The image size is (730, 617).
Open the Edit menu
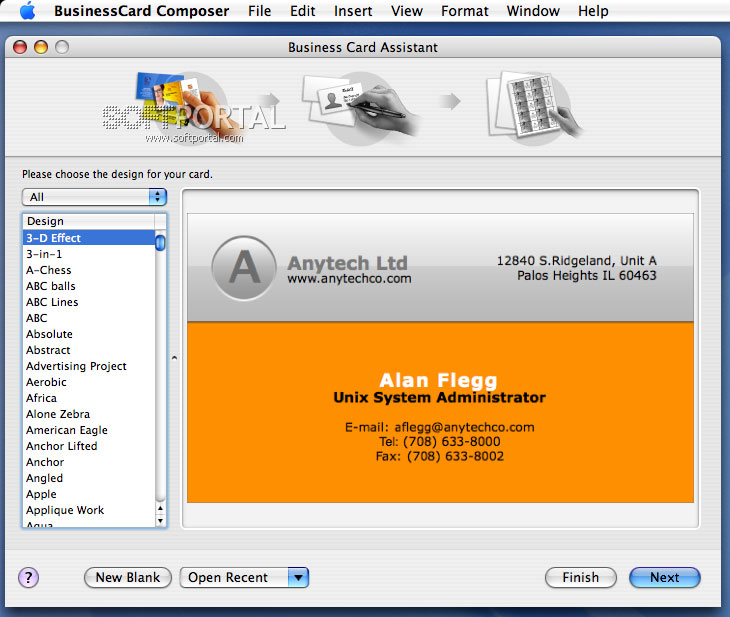[303, 11]
